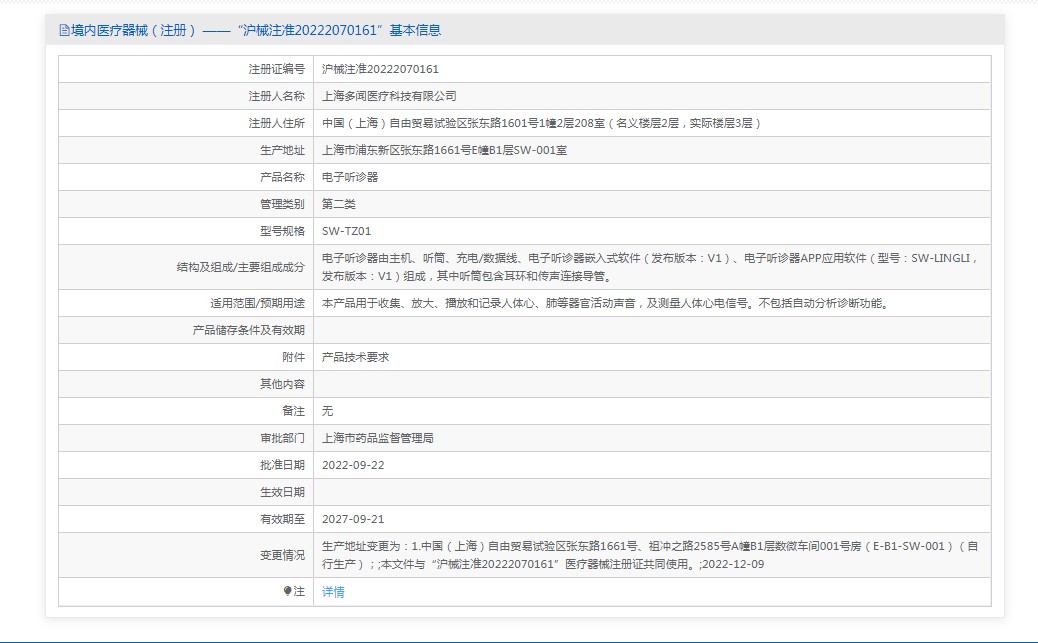Select the address 上海市浦东新区张东路1661号E幢B1层SW-001室

pyautogui.click(x=444, y=150)
